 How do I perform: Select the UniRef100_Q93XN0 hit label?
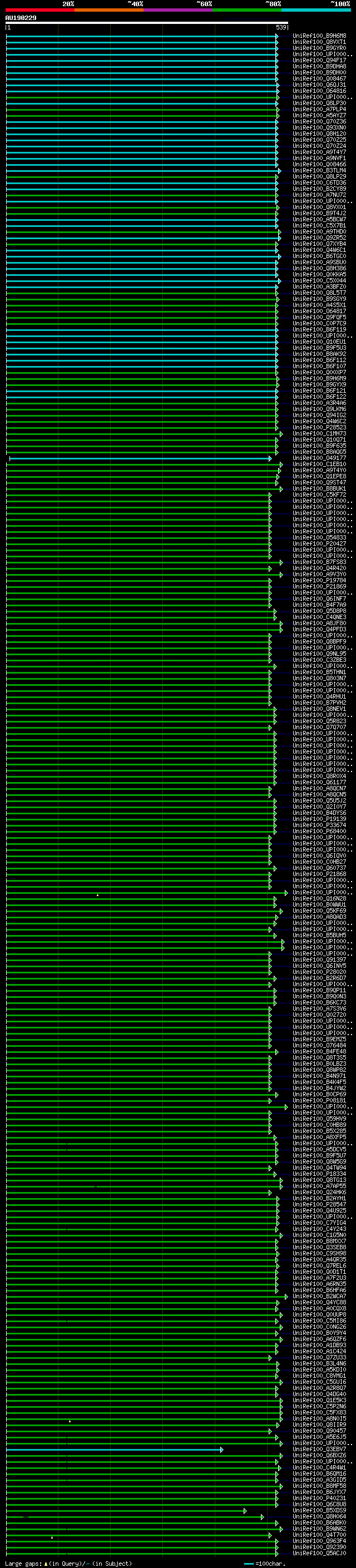point(319,128)
